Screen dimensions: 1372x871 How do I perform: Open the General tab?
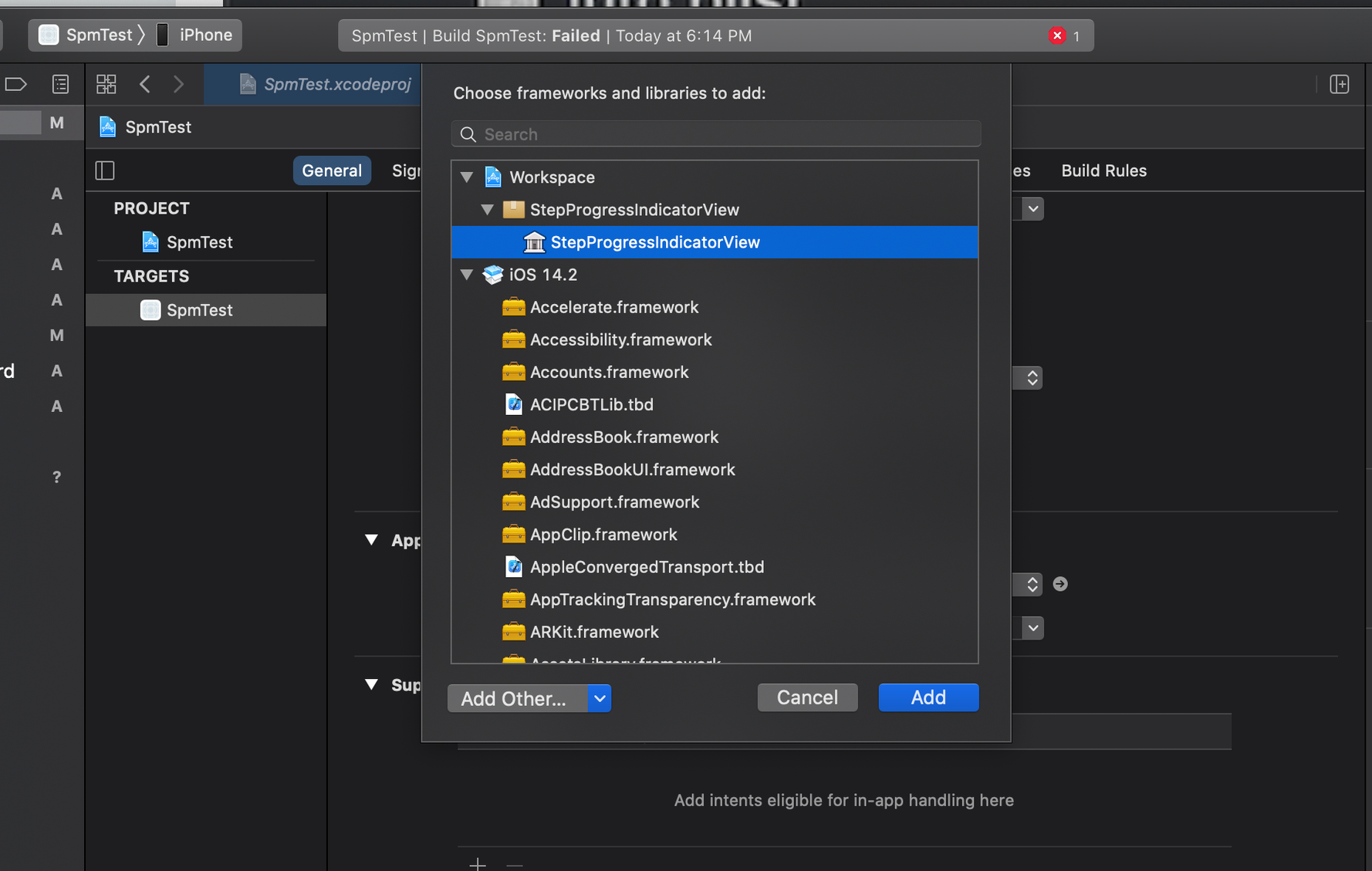click(332, 170)
